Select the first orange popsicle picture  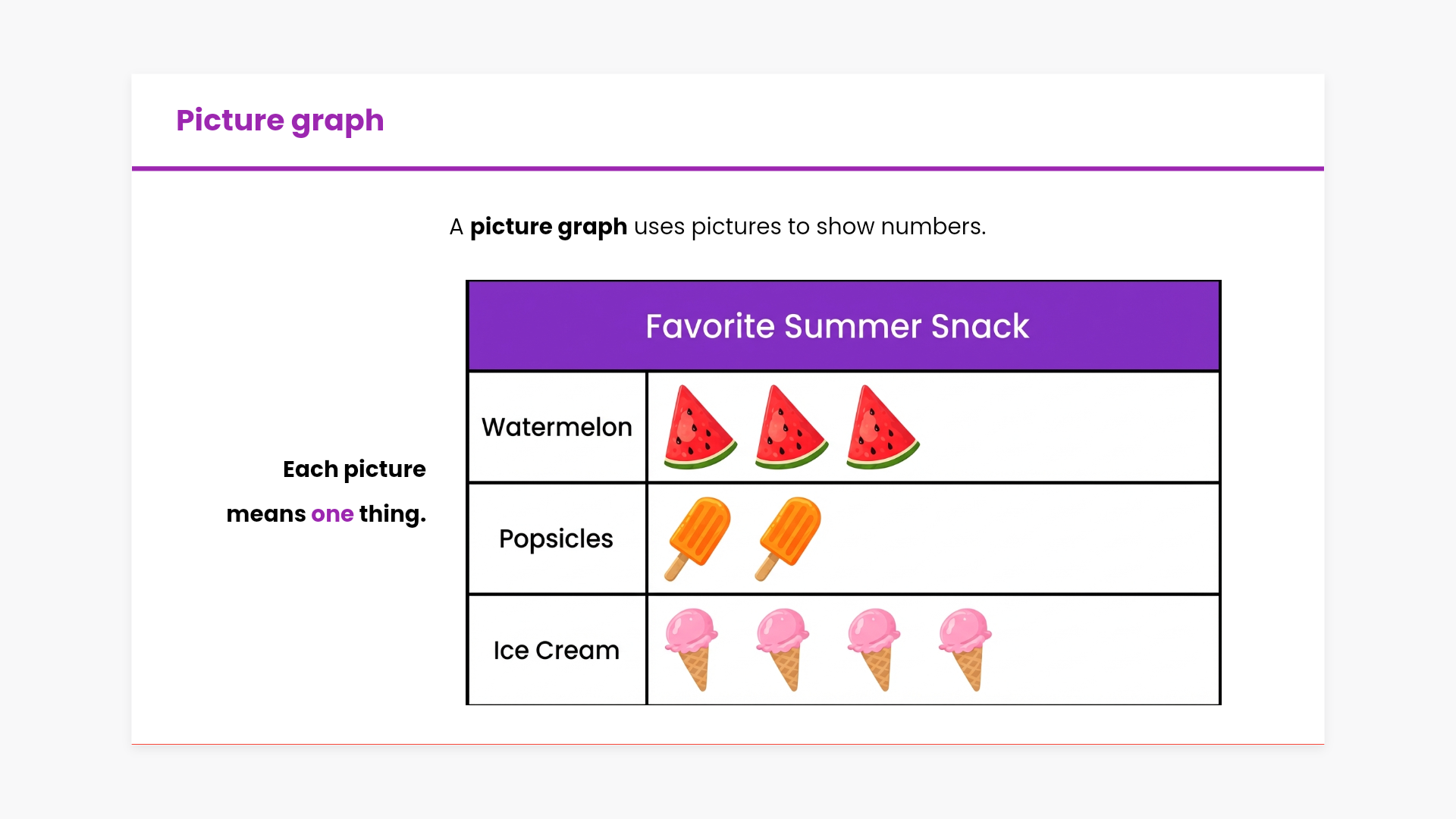coord(698,537)
